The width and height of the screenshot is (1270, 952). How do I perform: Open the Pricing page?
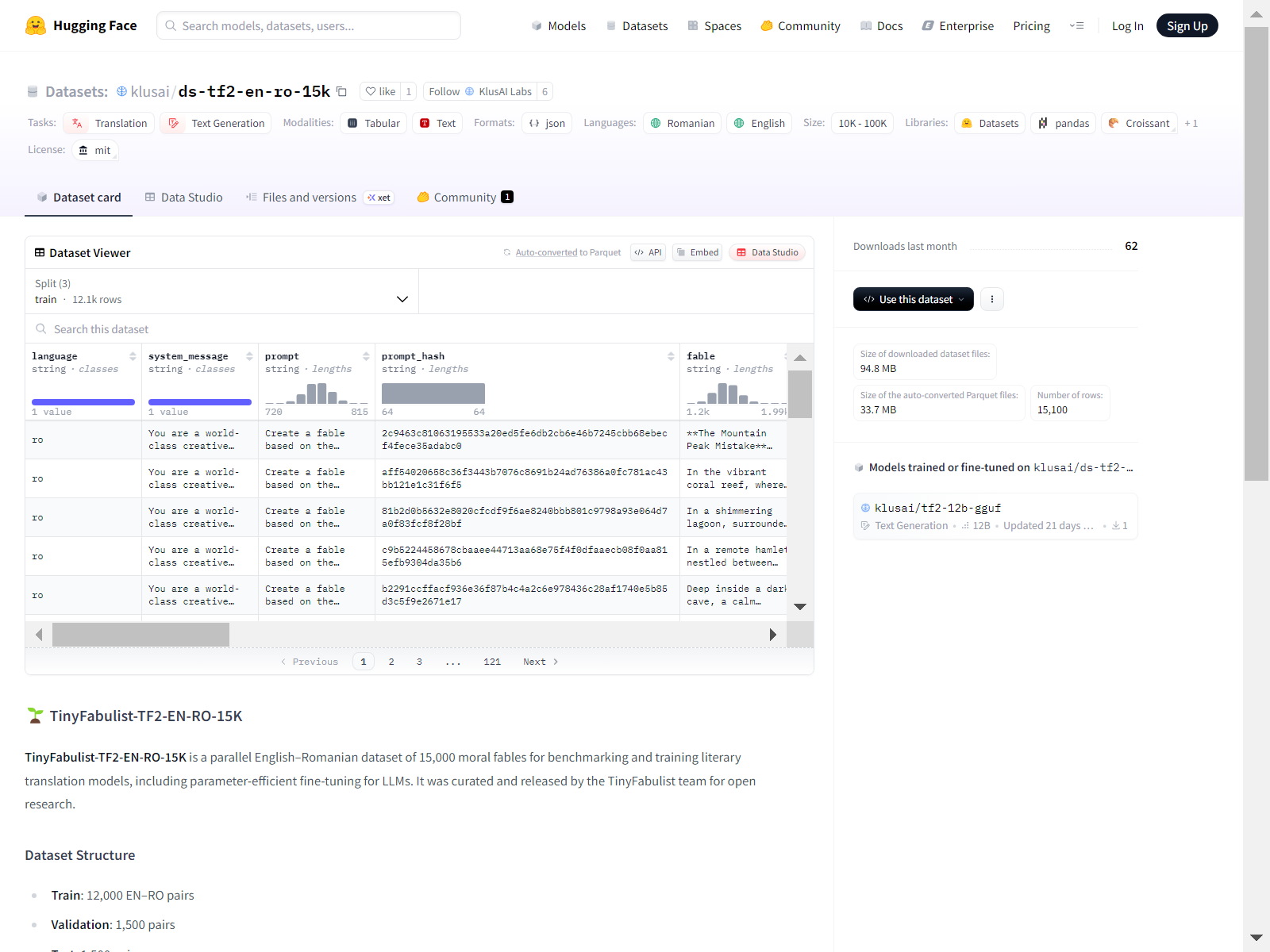pyautogui.click(x=1031, y=26)
